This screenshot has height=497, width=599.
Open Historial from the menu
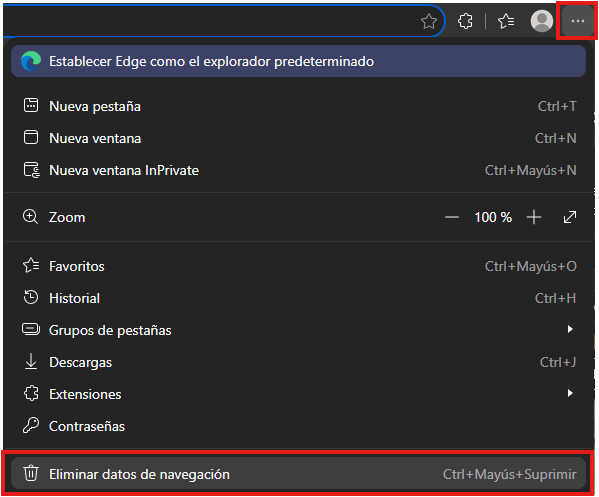[298, 298]
